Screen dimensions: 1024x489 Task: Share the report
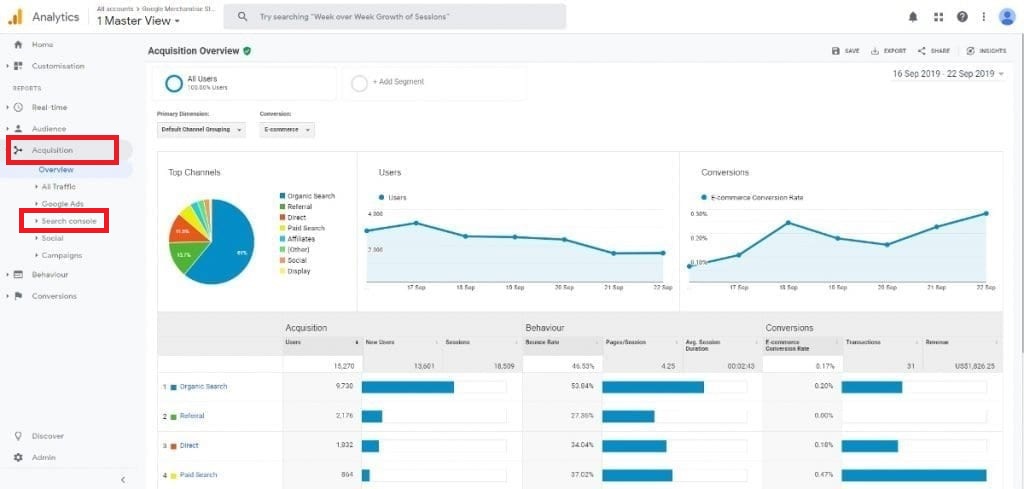click(x=933, y=51)
